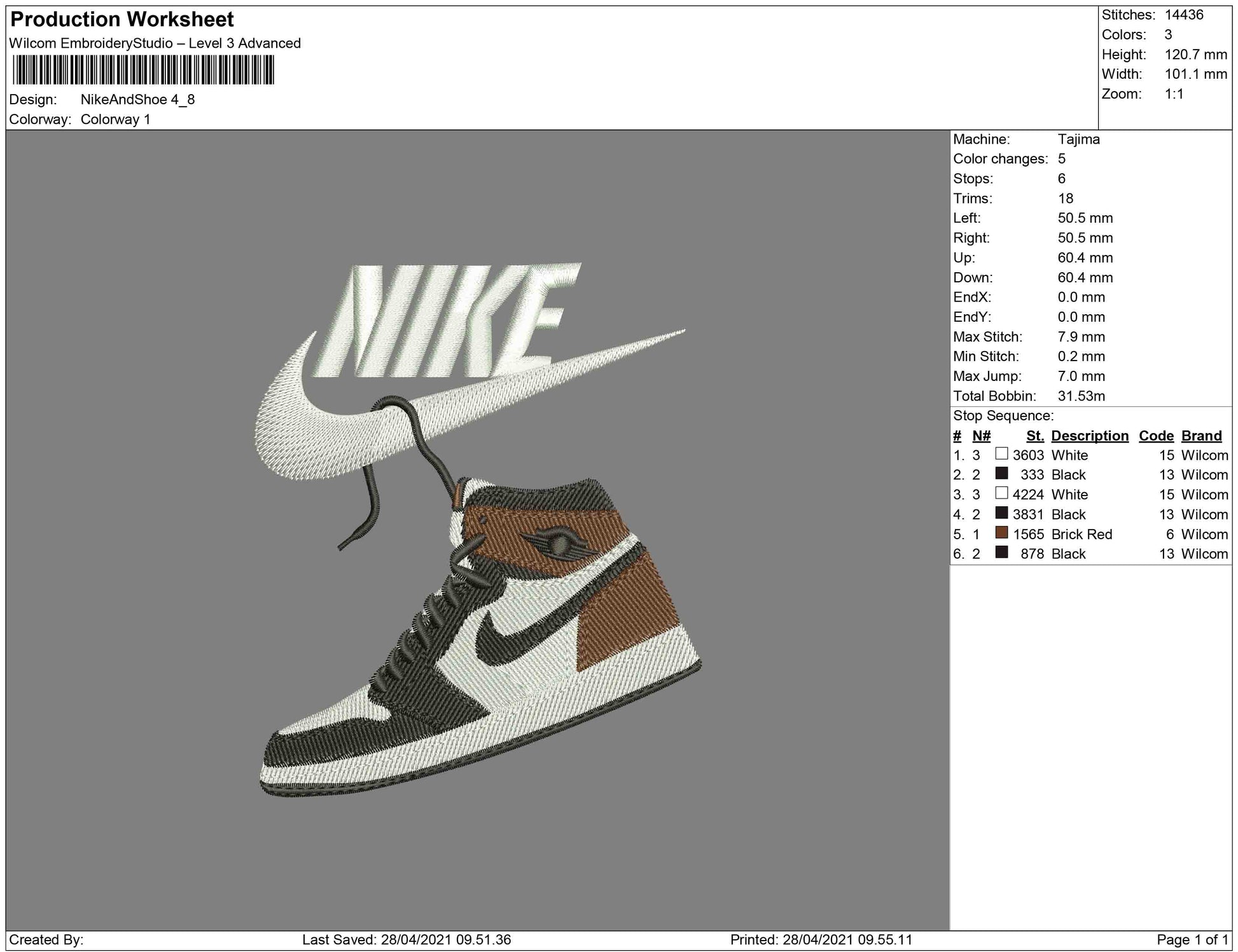Image resolution: width=1238 pixels, height=952 pixels.
Task: Click the Code column header
Action: tap(1156, 436)
